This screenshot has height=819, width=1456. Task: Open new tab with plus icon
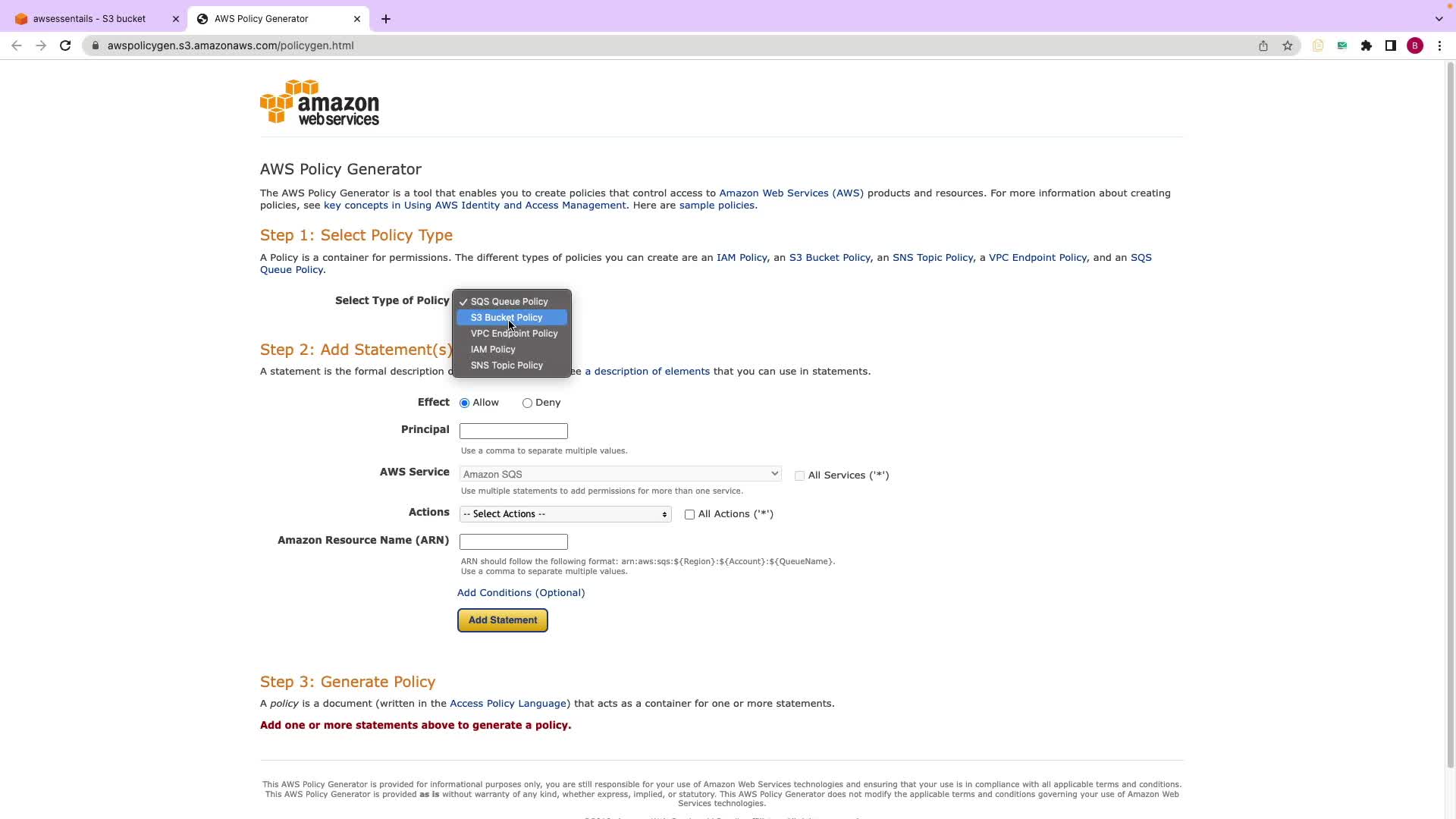[x=386, y=19]
